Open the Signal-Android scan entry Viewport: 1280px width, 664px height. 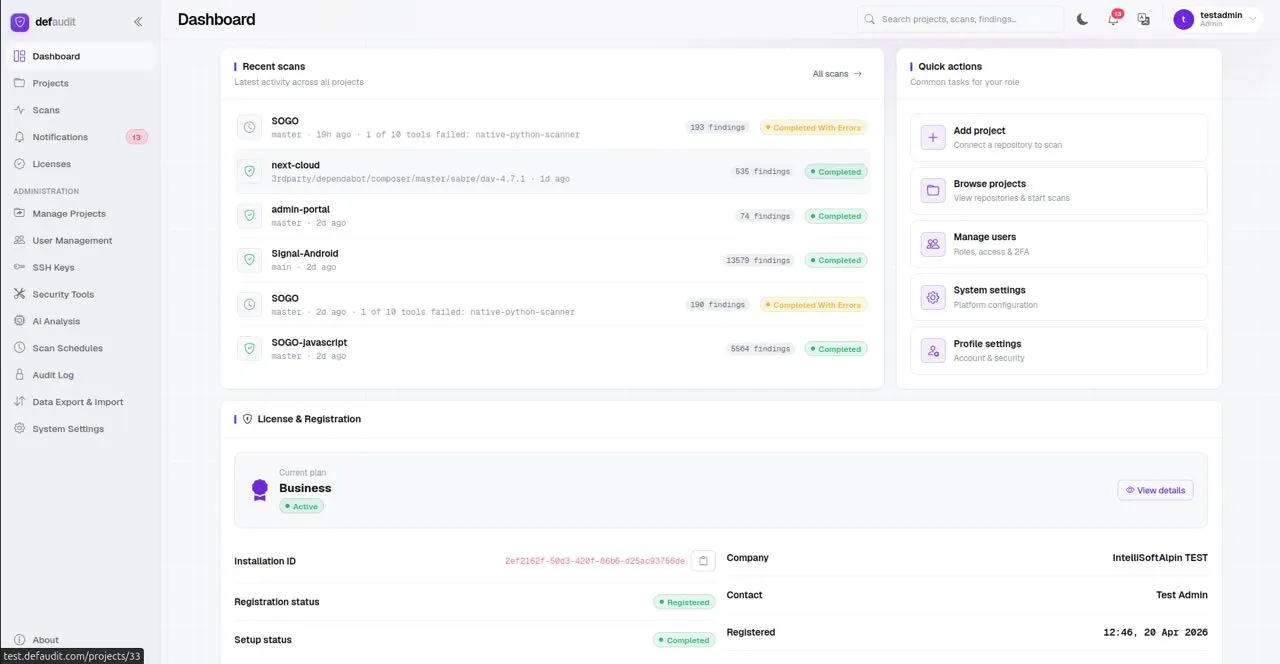(552, 260)
